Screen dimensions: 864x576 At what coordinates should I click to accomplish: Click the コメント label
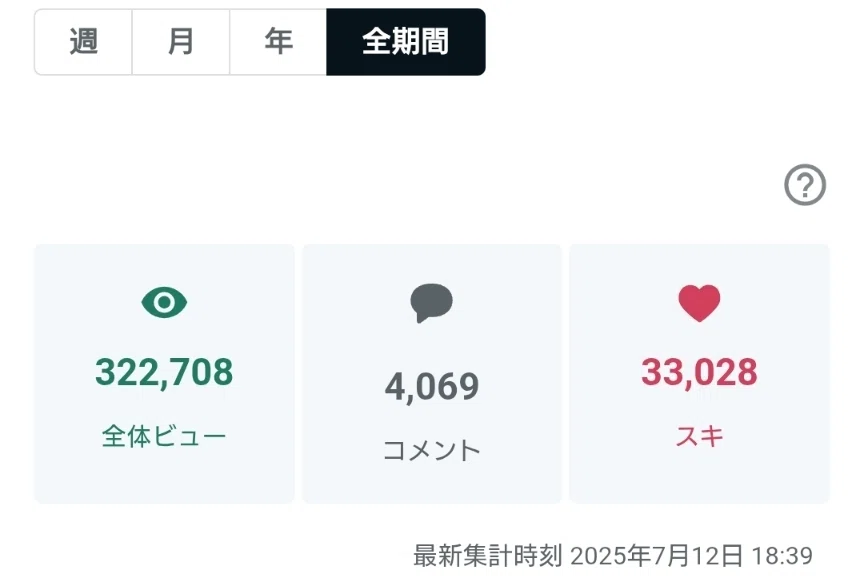point(432,450)
